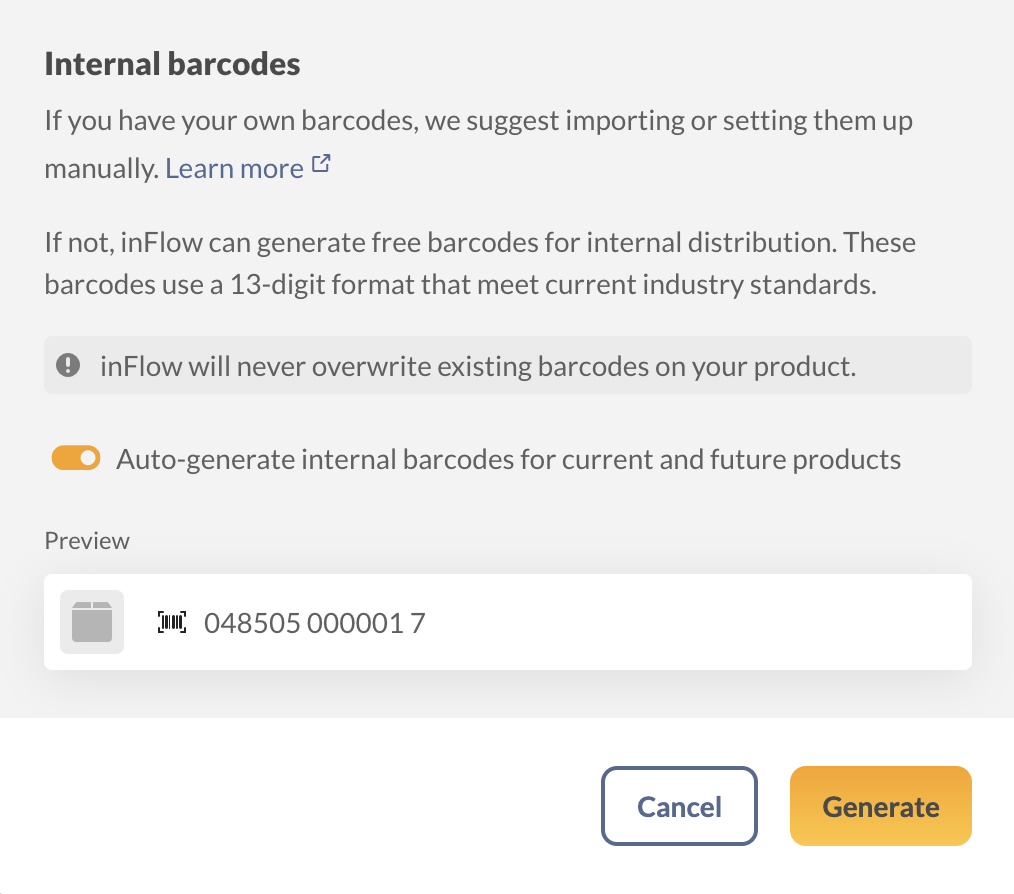
Task: Click the barcode scan icon in the preview
Action: [x=173, y=623]
